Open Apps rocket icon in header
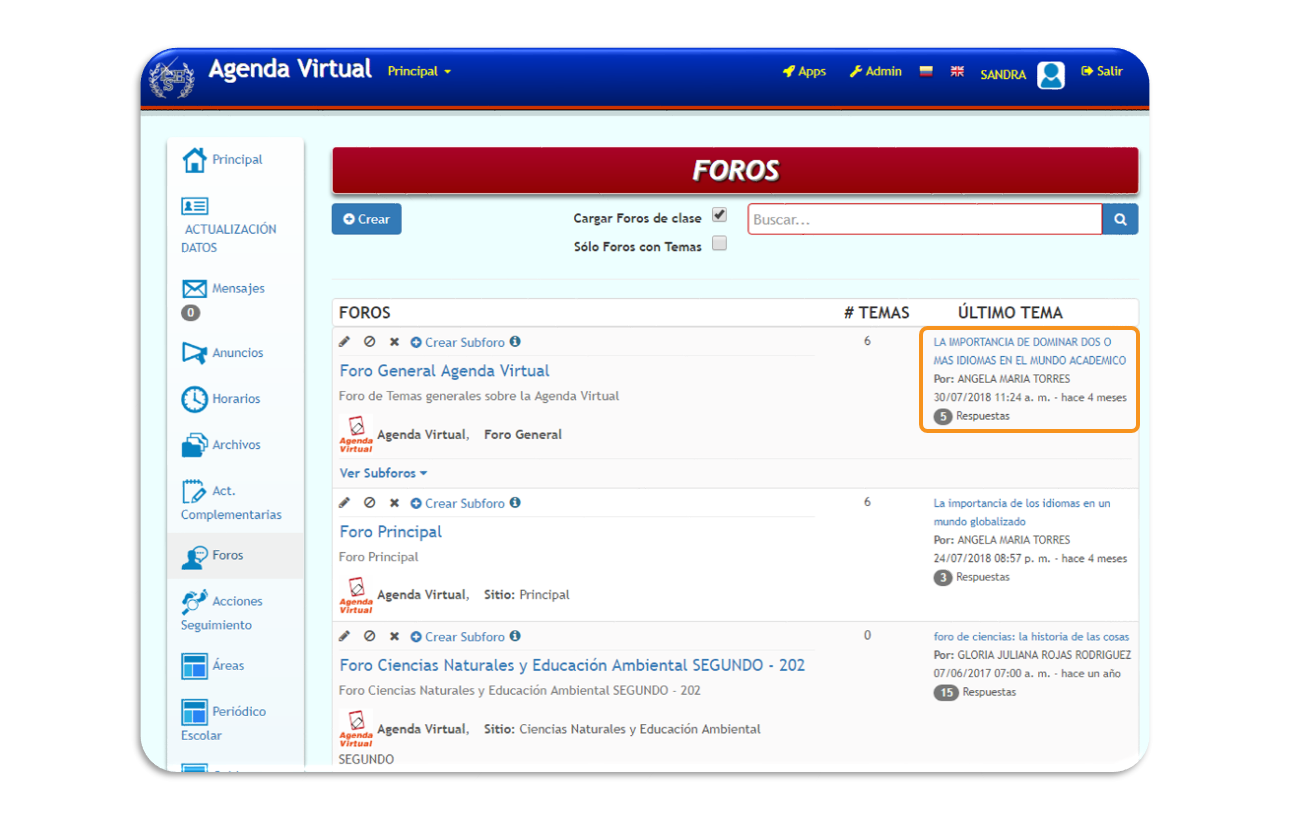Image resolution: width=1300 pixels, height=832 pixels. pos(788,72)
